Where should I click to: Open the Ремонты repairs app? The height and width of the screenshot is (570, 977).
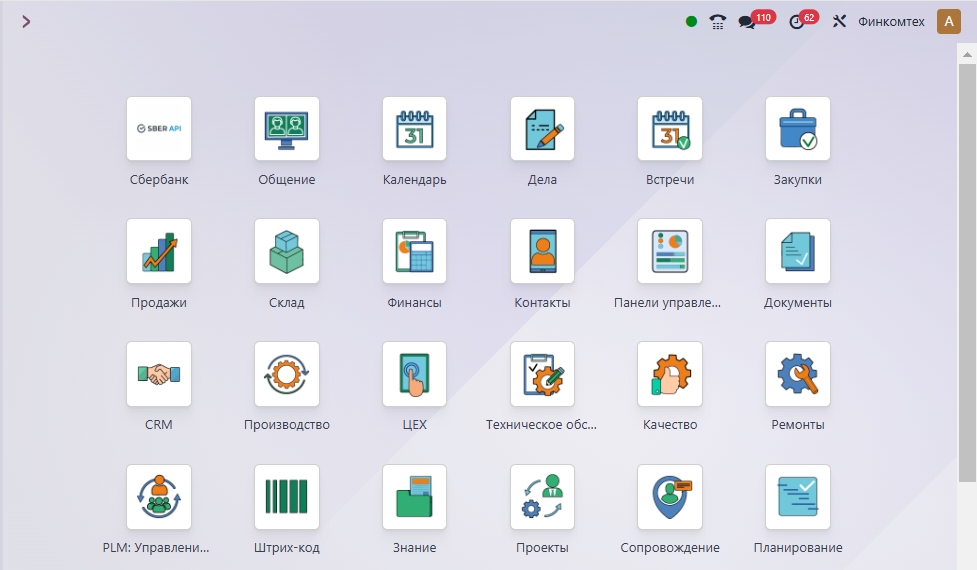(x=797, y=374)
